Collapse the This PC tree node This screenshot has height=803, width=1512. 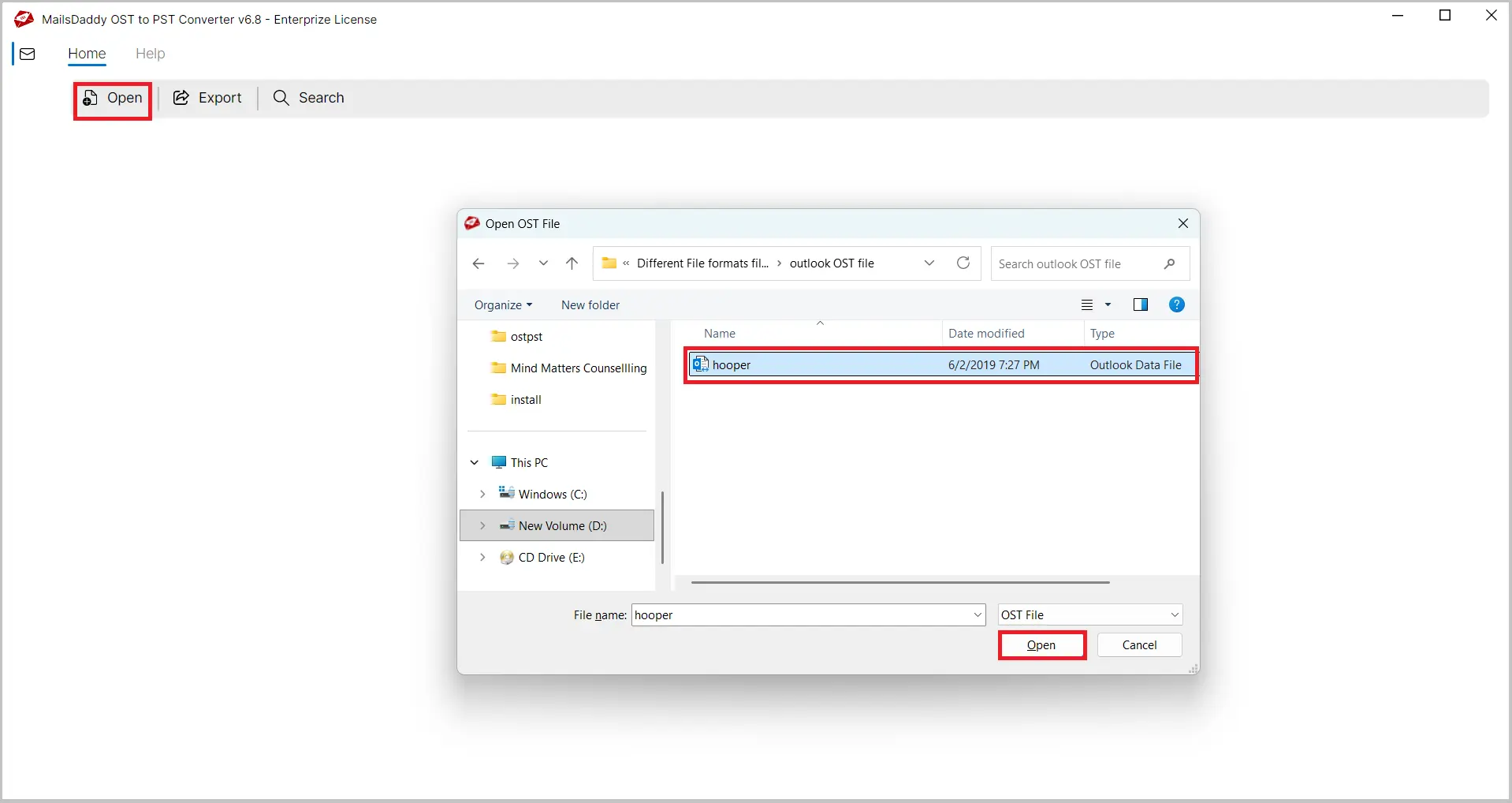475,463
